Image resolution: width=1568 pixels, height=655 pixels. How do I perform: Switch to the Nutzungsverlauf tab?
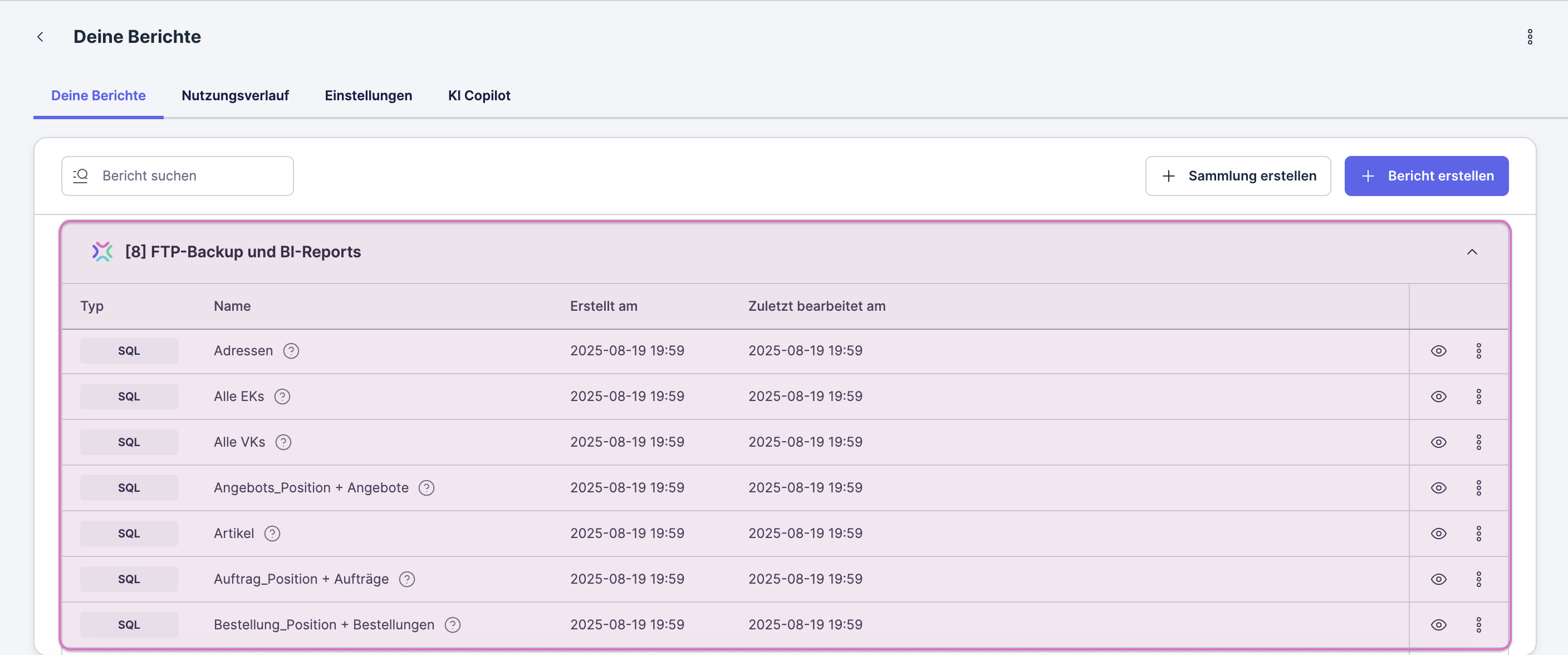tap(235, 96)
